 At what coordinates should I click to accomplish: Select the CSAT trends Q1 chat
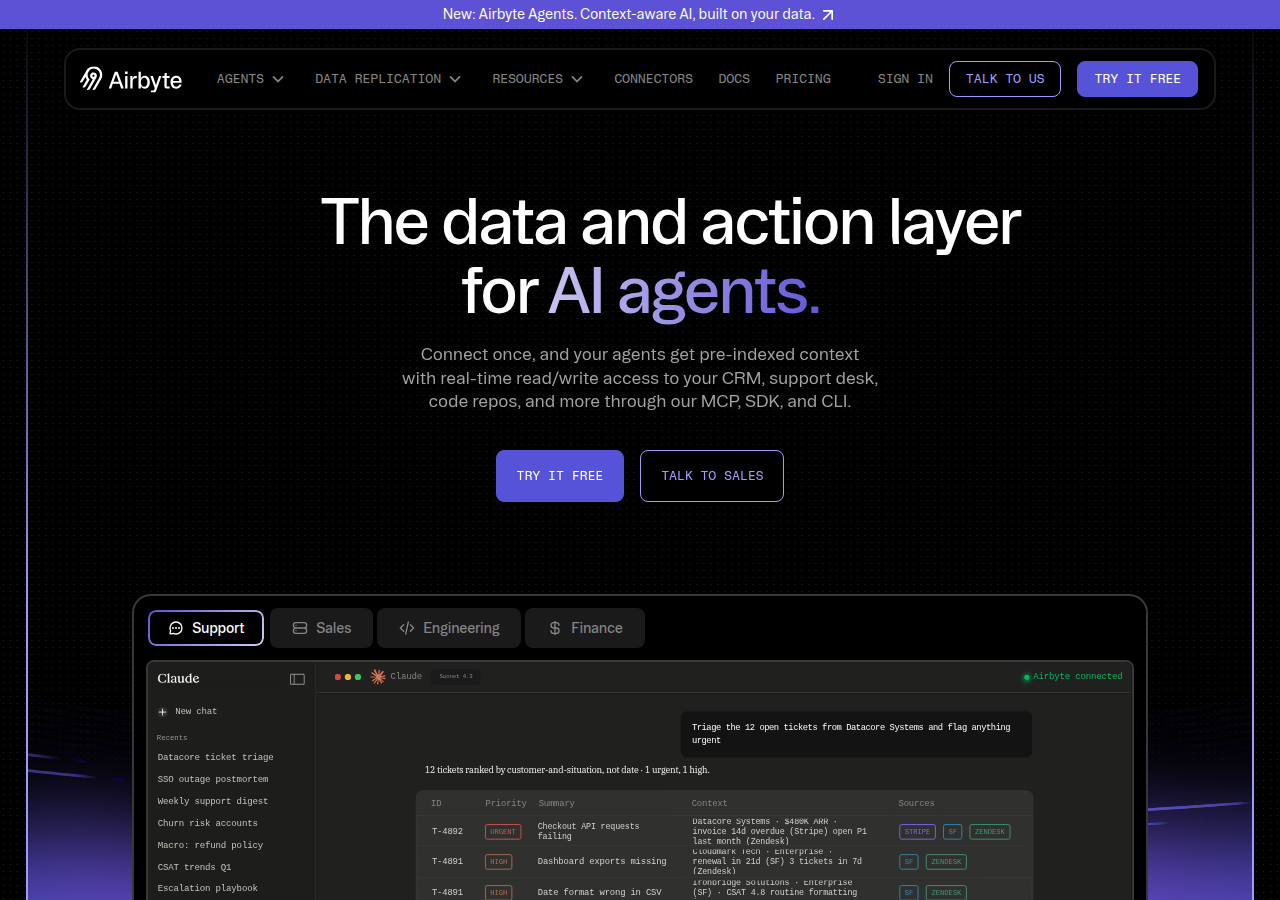[194, 868]
